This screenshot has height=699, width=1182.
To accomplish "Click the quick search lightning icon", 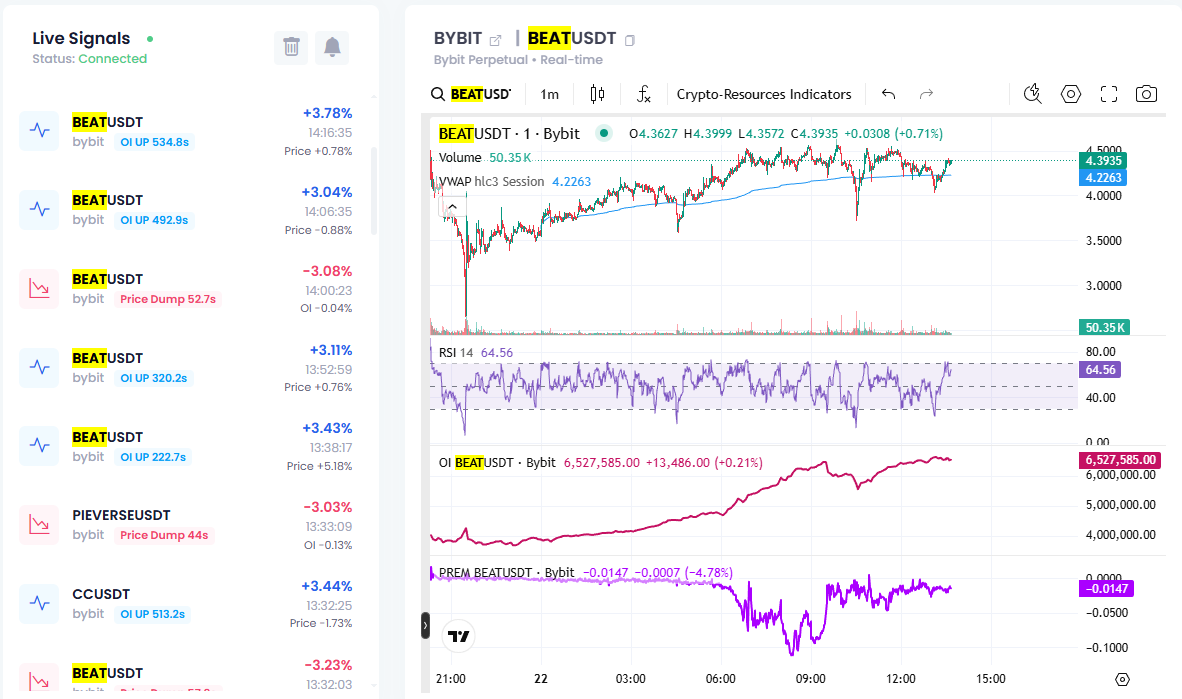I will pos(1033,94).
